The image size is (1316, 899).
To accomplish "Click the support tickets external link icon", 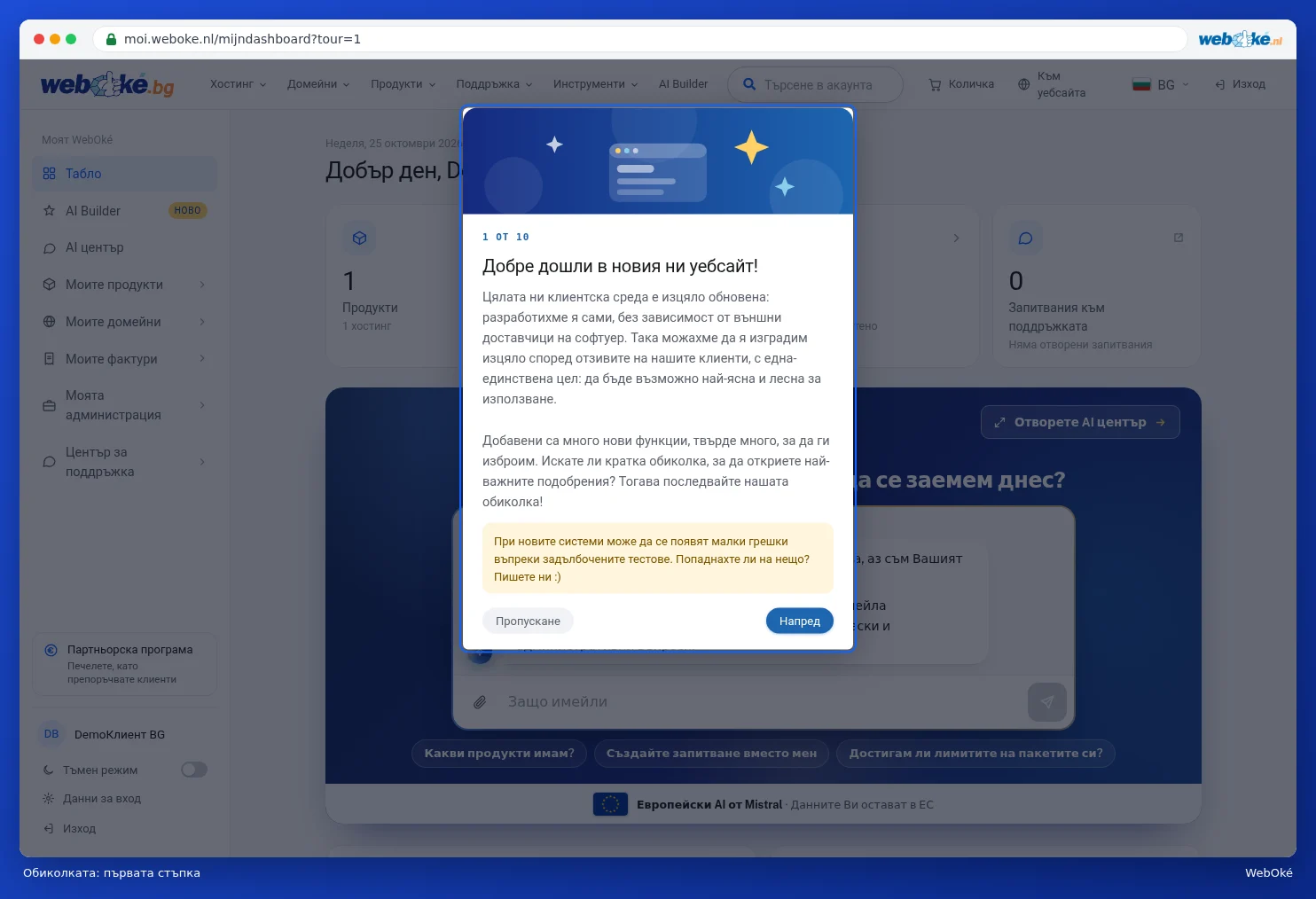I will [1179, 238].
